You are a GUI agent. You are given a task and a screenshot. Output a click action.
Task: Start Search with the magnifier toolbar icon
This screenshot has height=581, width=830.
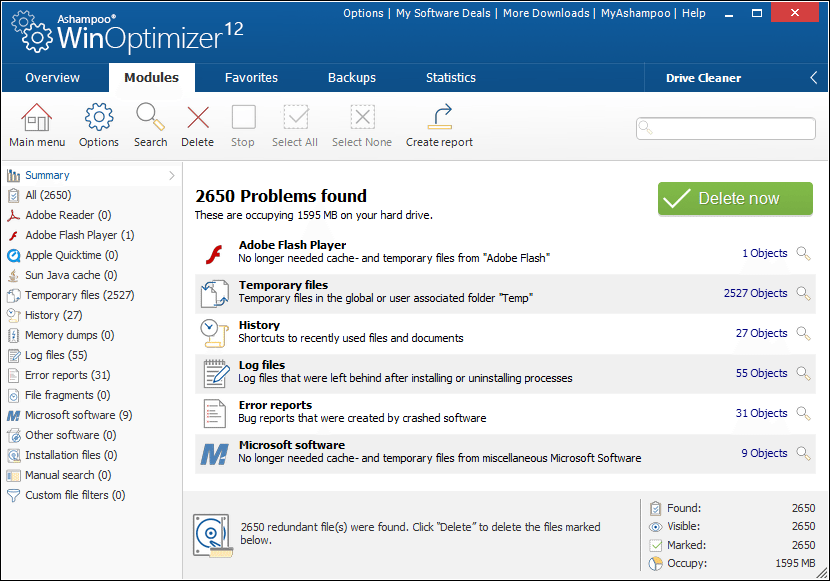click(x=150, y=117)
